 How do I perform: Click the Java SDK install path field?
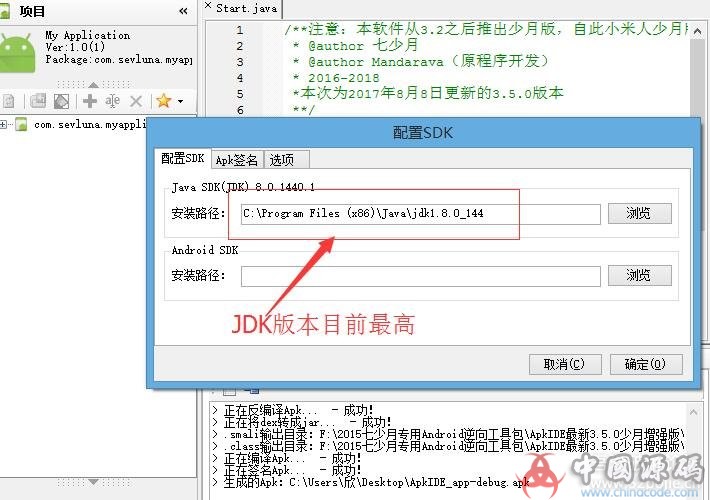tap(421, 213)
